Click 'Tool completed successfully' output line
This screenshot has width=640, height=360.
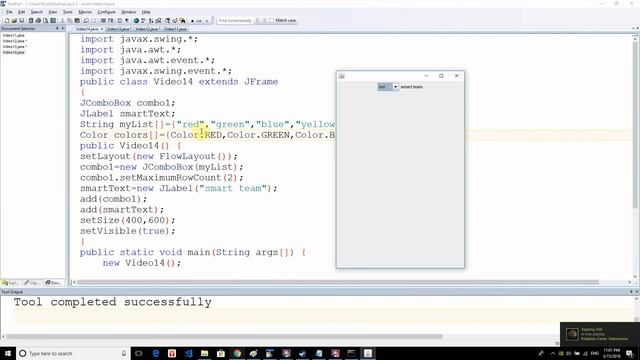pyautogui.click(x=113, y=302)
